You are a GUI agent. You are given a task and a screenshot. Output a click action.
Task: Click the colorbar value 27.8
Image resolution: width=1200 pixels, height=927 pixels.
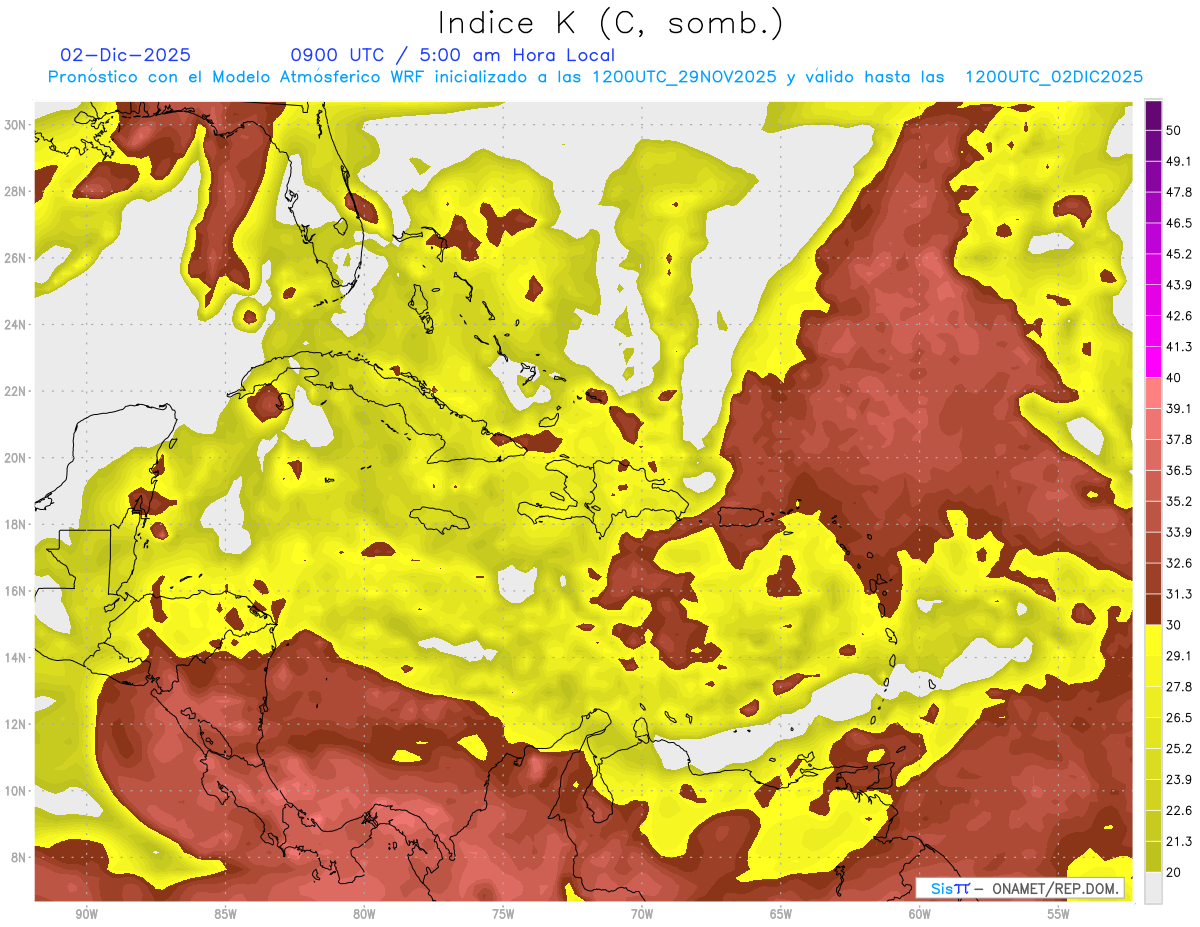[1180, 686]
